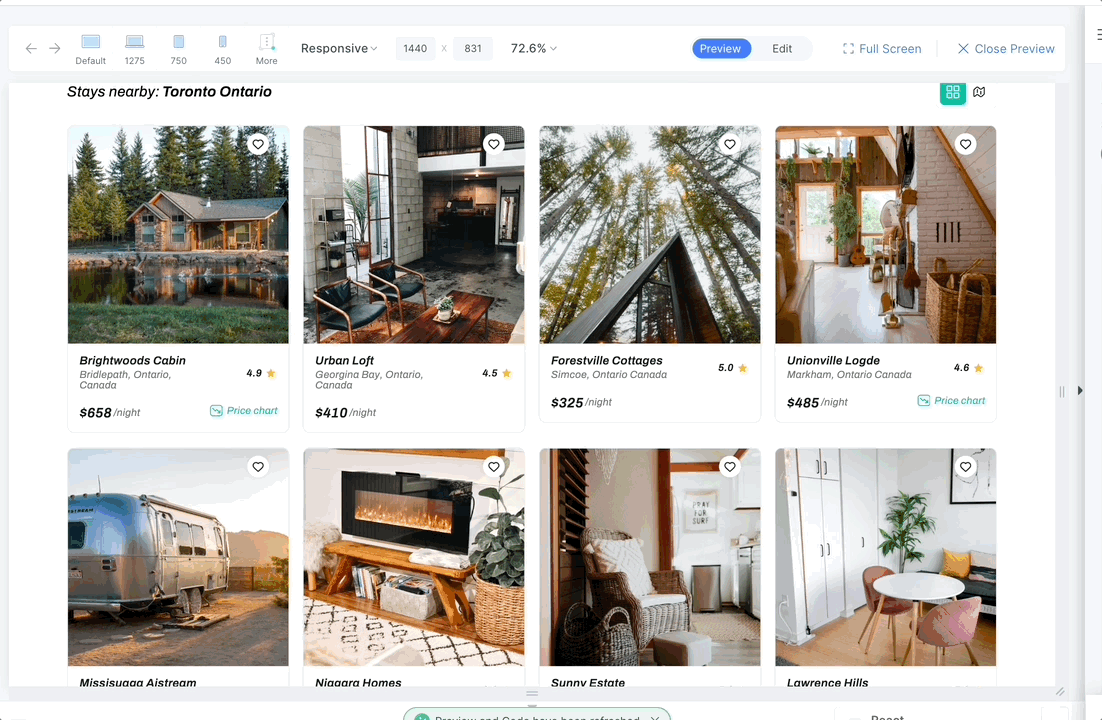Open the Brightwoods Cabin Price chart link
1102x720 pixels.
click(x=244, y=411)
